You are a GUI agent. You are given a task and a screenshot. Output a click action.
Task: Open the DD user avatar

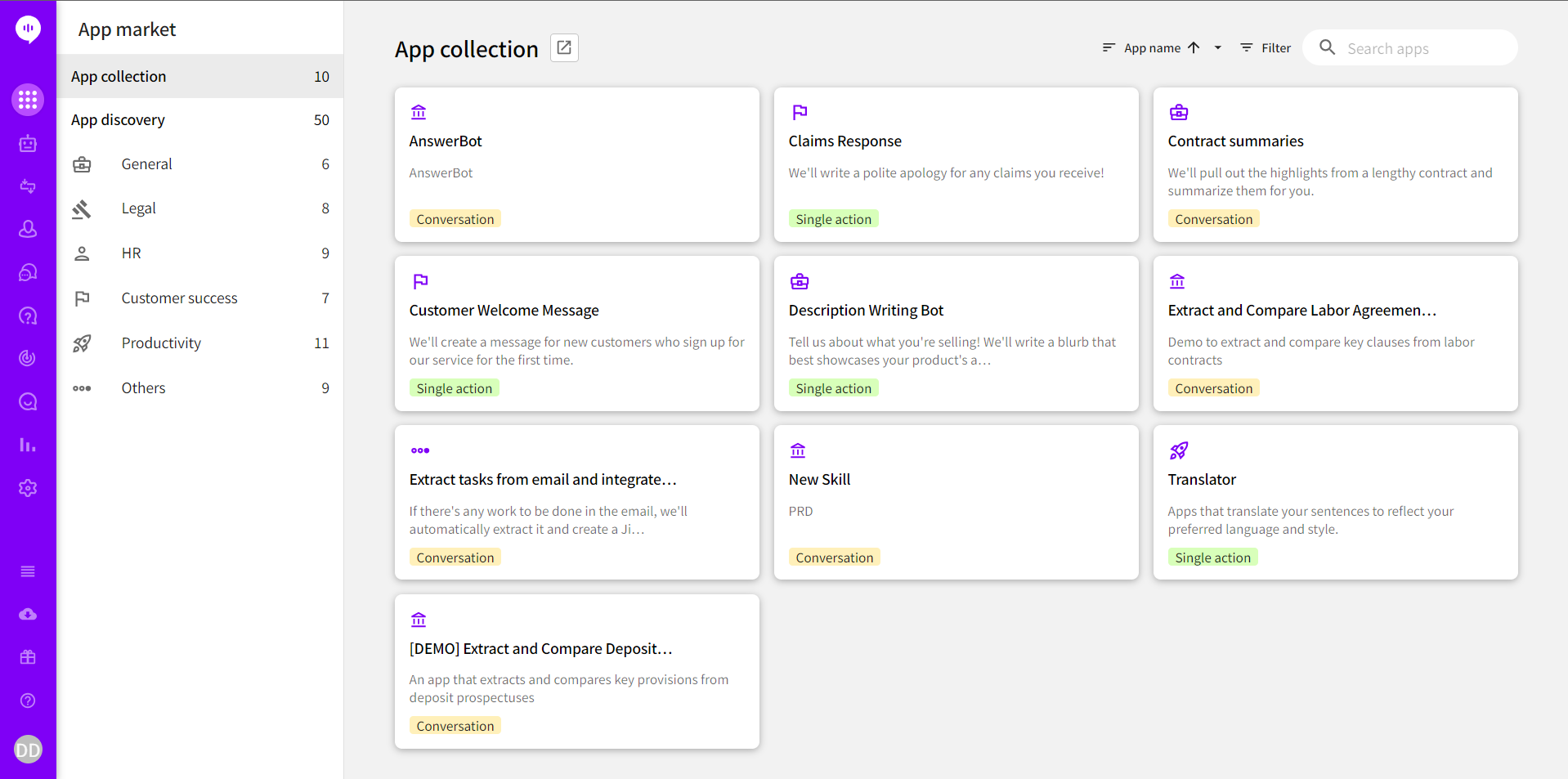28,750
